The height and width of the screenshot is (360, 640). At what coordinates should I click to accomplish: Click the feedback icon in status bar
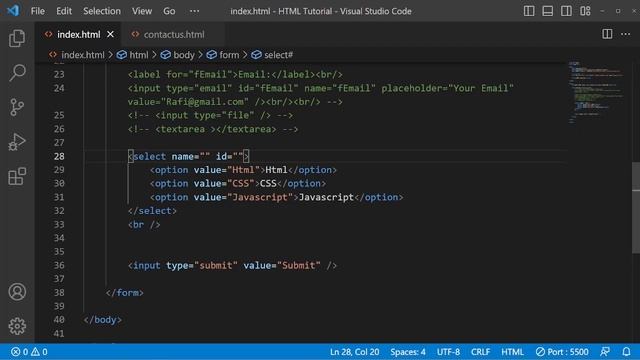tap(605, 352)
